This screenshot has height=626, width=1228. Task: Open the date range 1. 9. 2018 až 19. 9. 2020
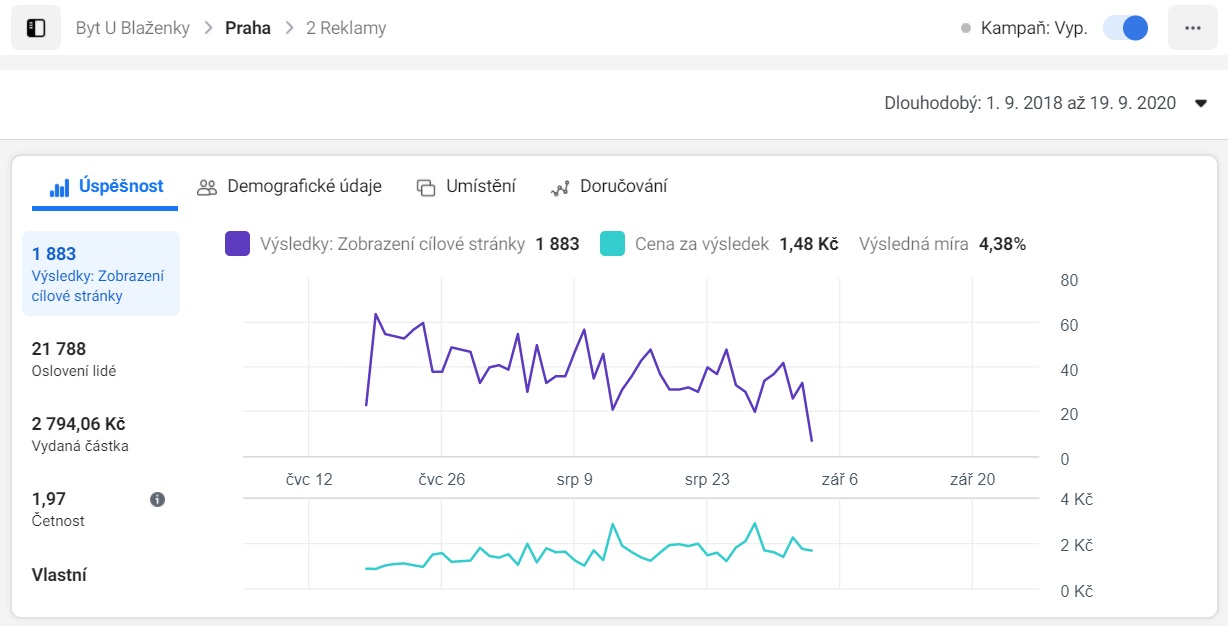pyautogui.click(x=1030, y=103)
